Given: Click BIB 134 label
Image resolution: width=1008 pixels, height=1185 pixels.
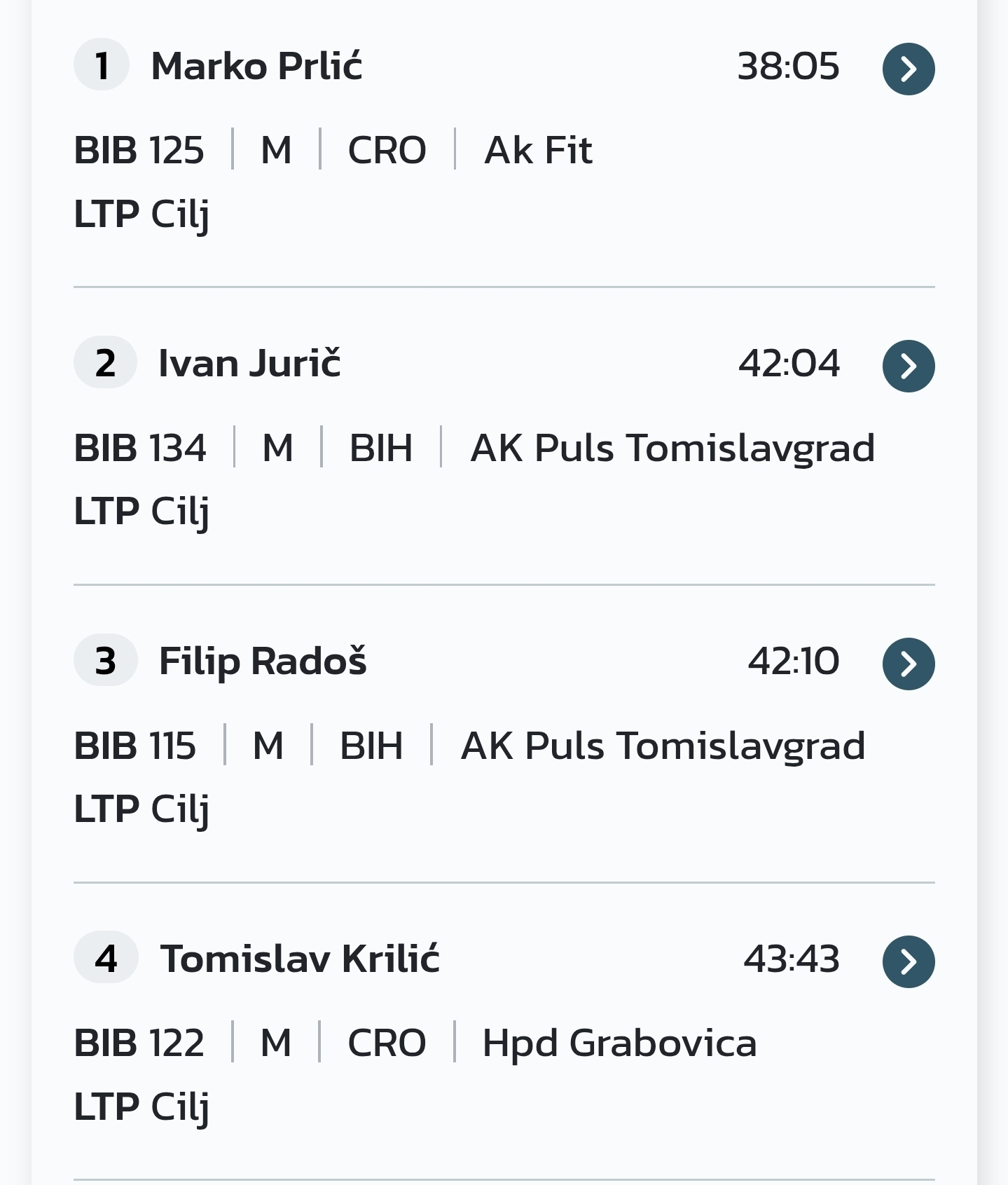Looking at the screenshot, I should coord(140,447).
